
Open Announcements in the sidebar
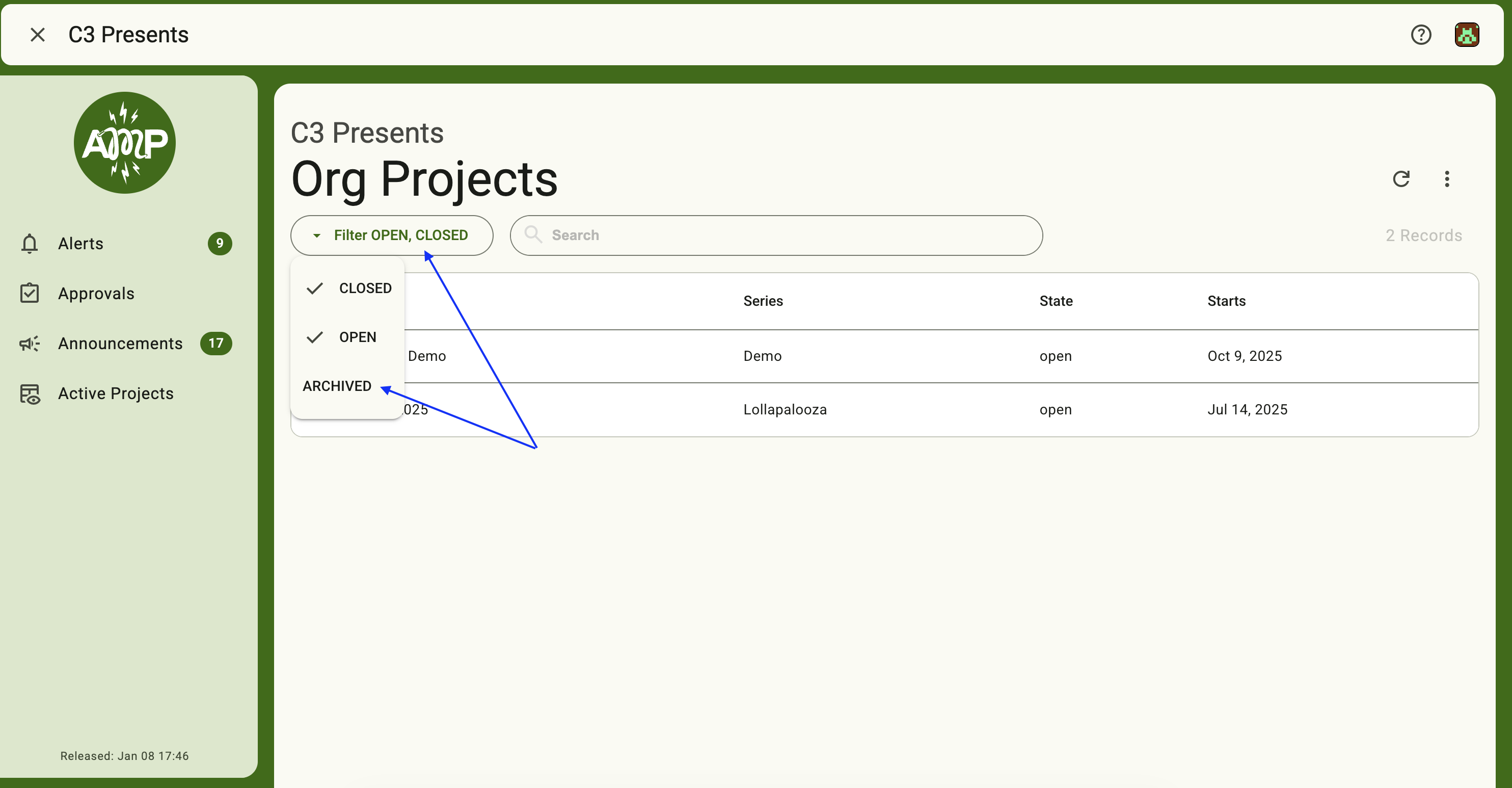[126, 343]
